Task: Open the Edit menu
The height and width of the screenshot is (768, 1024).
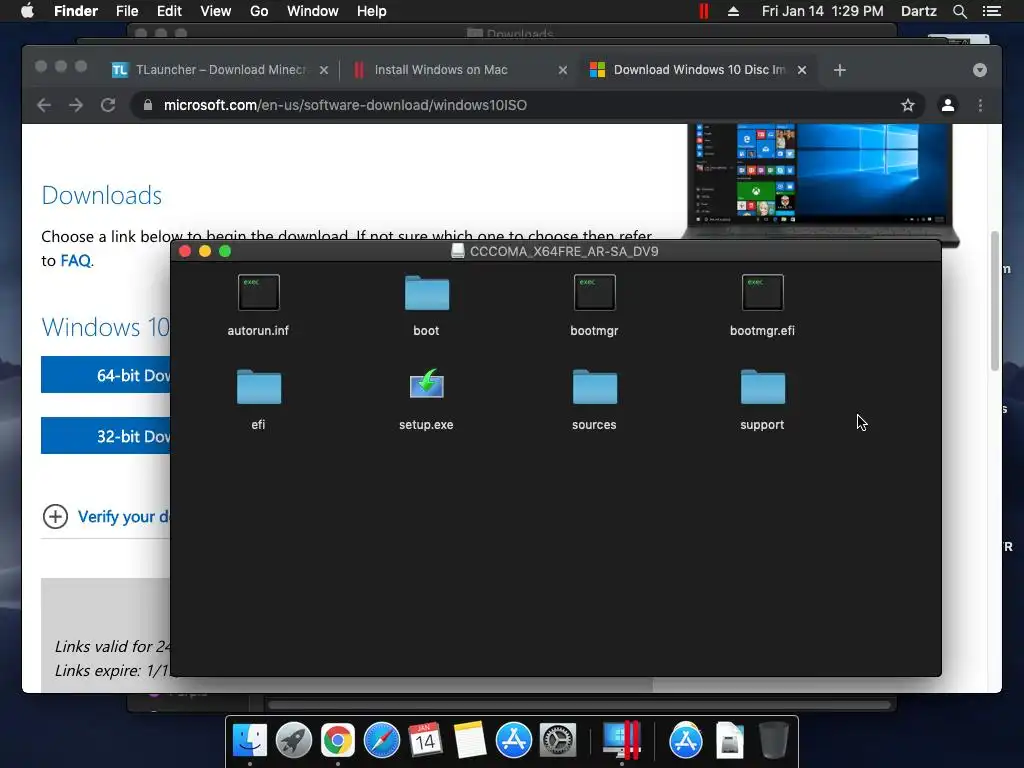Action: (169, 11)
